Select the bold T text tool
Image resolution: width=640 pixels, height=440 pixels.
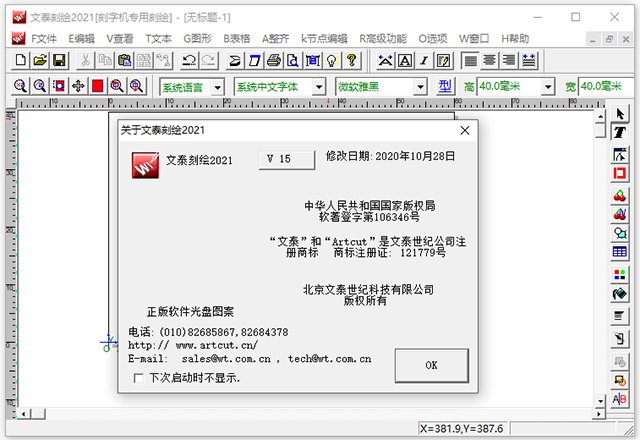(620, 132)
